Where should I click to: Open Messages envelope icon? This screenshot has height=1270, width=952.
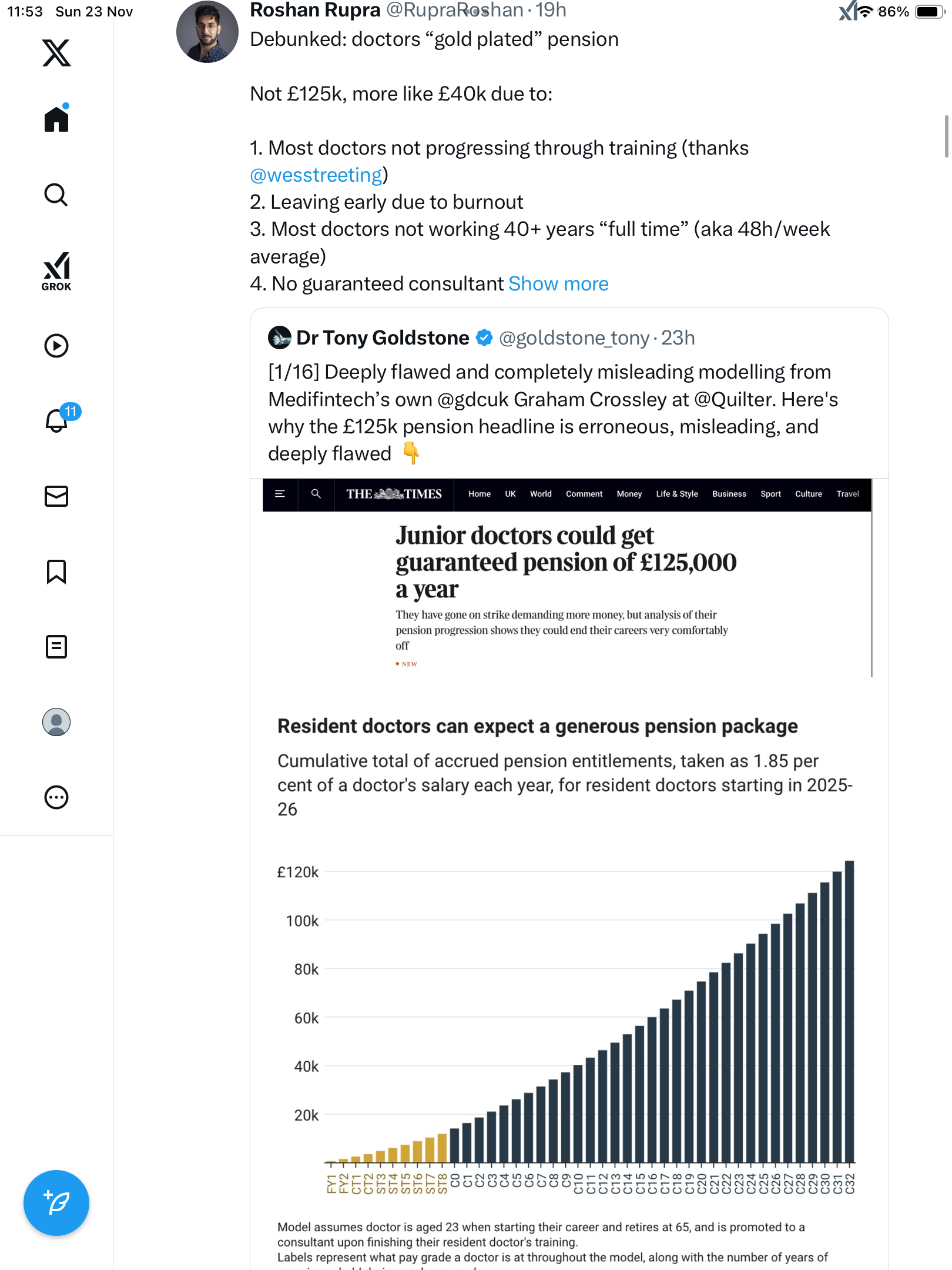(56, 496)
